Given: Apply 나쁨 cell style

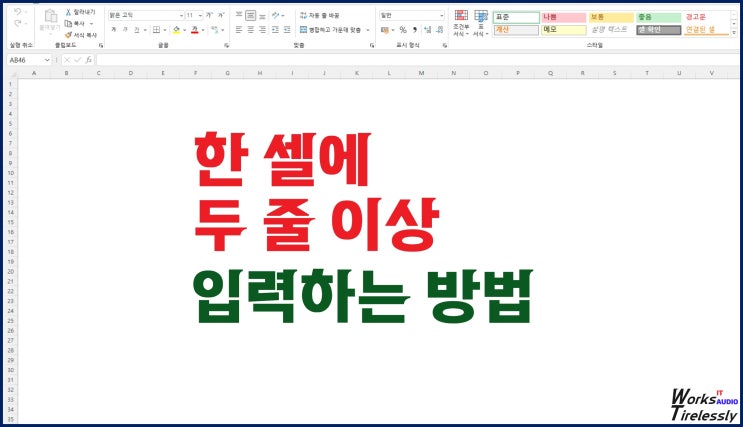Looking at the screenshot, I should (564, 17).
